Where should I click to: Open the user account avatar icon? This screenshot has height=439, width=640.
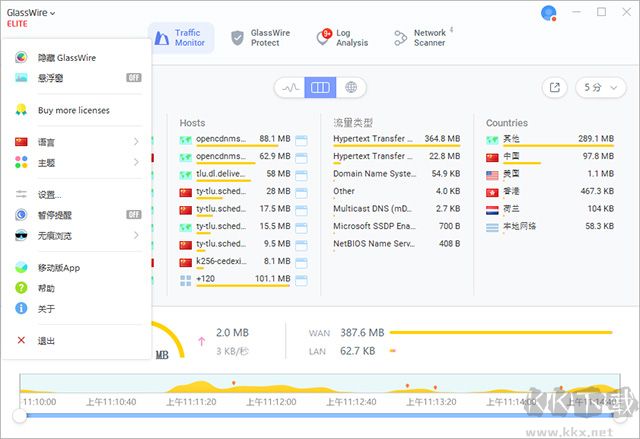(x=547, y=13)
